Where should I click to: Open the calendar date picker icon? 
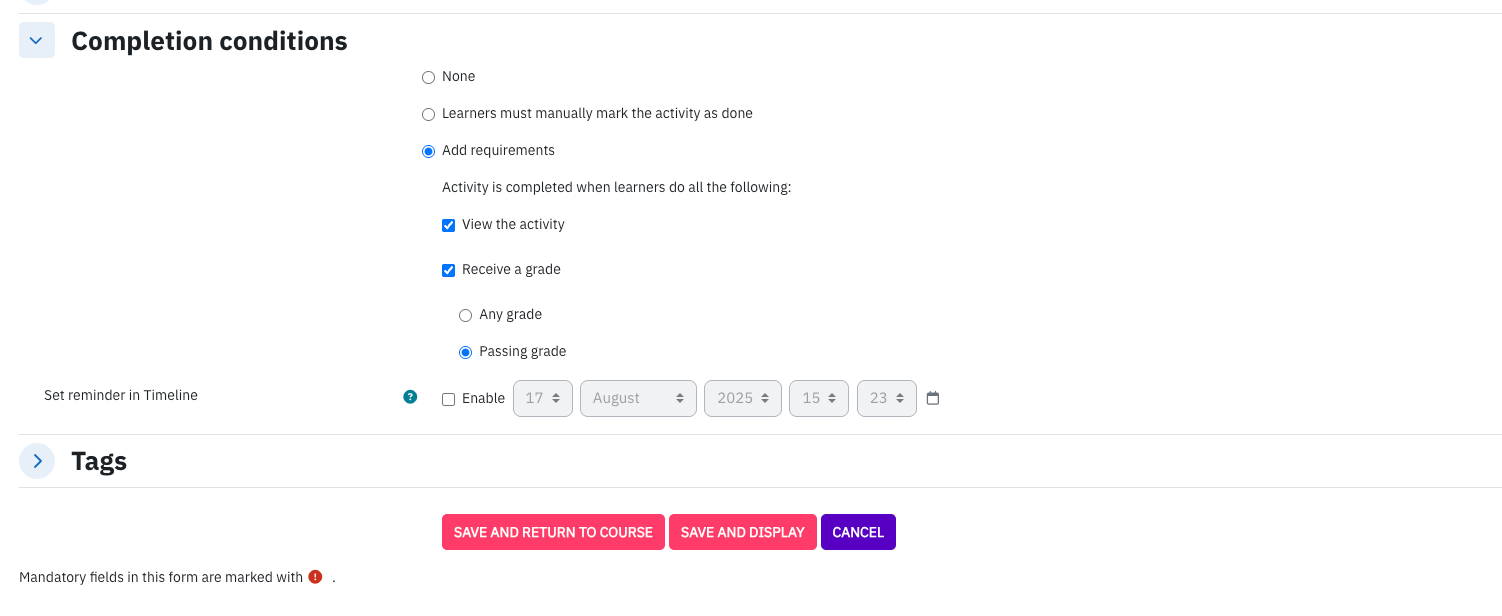click(933, 398)
